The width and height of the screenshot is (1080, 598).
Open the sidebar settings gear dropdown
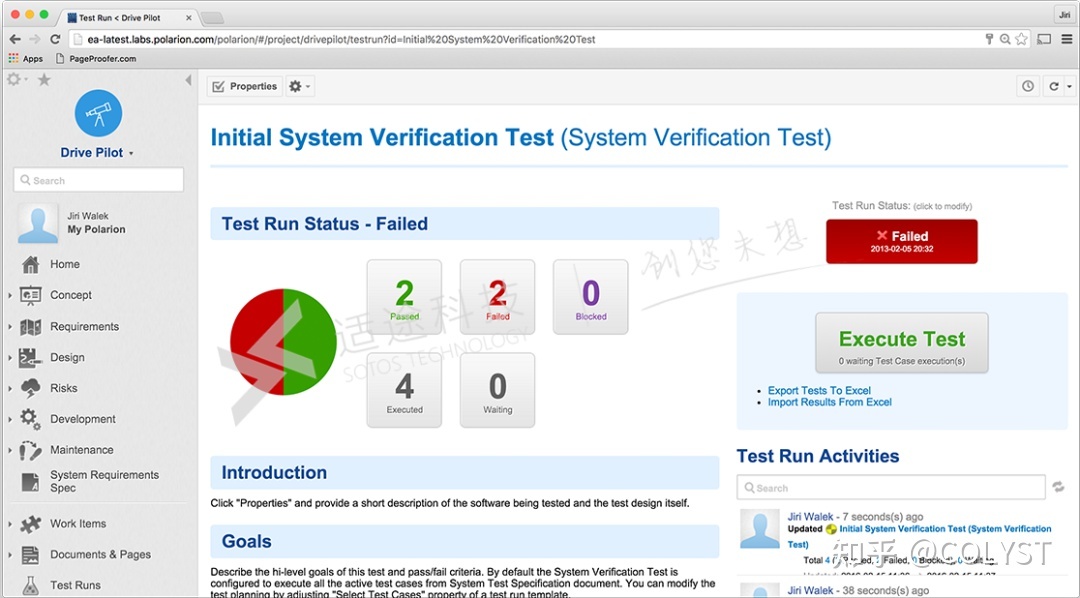[x=17, y=80]
